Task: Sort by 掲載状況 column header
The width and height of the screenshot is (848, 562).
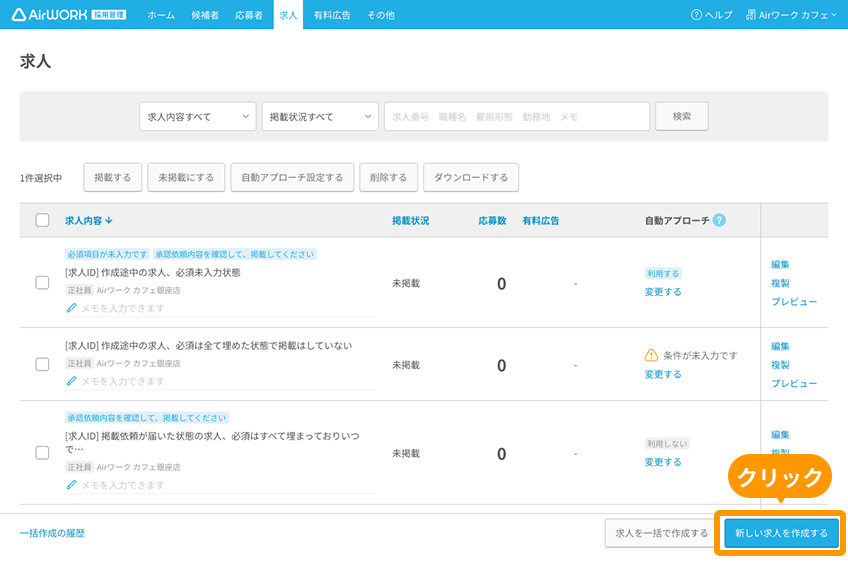Action: tap(410, 220)
